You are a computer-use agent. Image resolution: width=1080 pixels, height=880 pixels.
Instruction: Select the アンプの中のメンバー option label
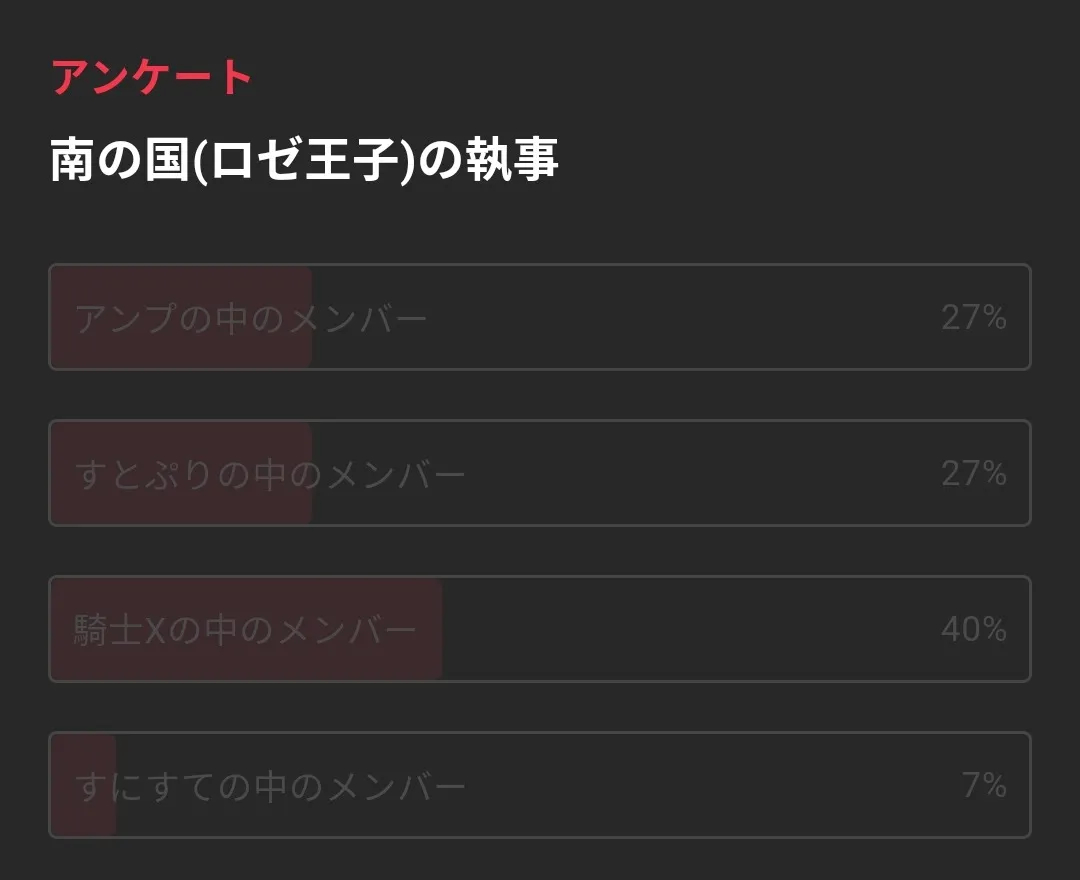(251, 319)
